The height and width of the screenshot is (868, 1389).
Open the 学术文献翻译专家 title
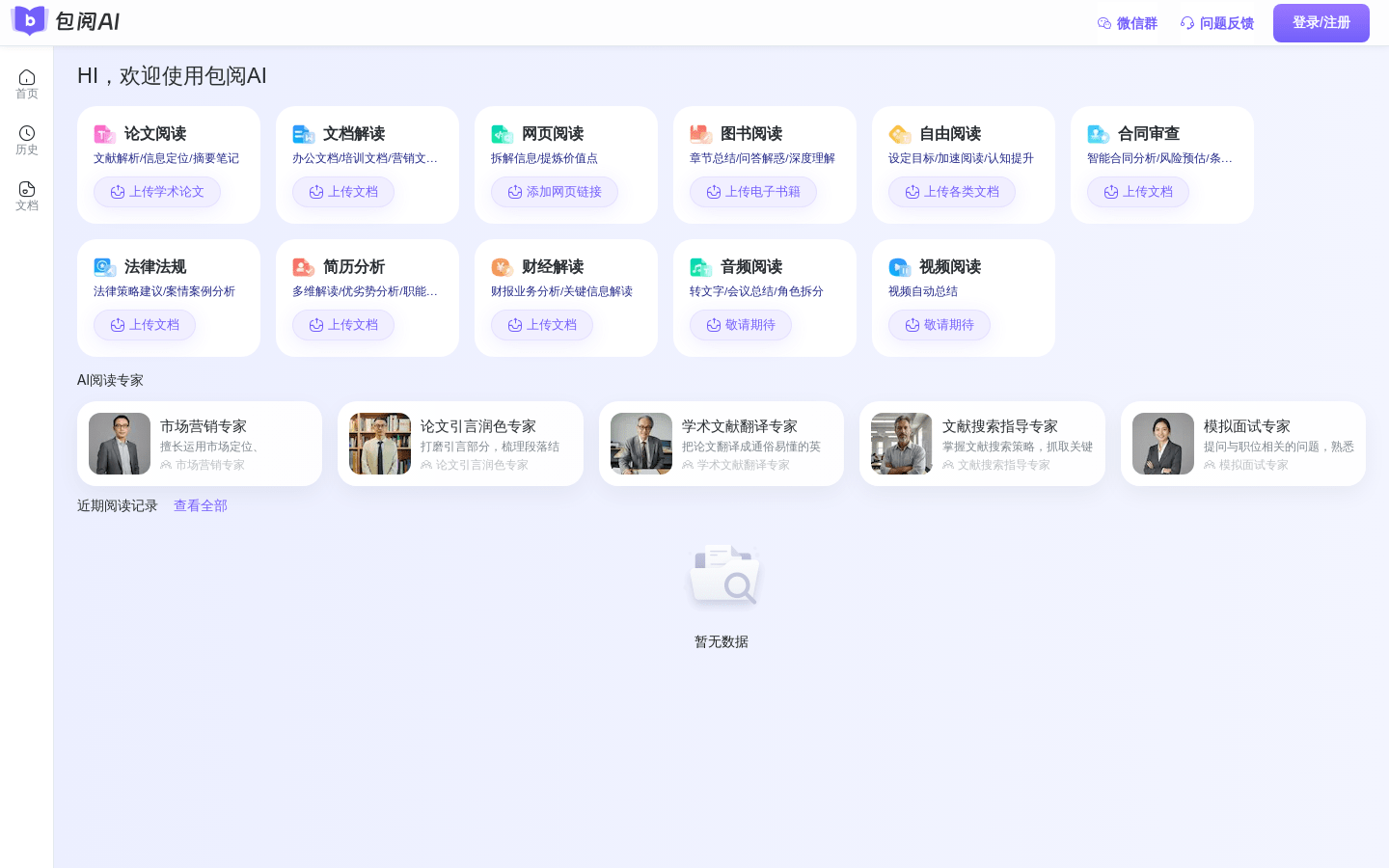tap(740, 426)
